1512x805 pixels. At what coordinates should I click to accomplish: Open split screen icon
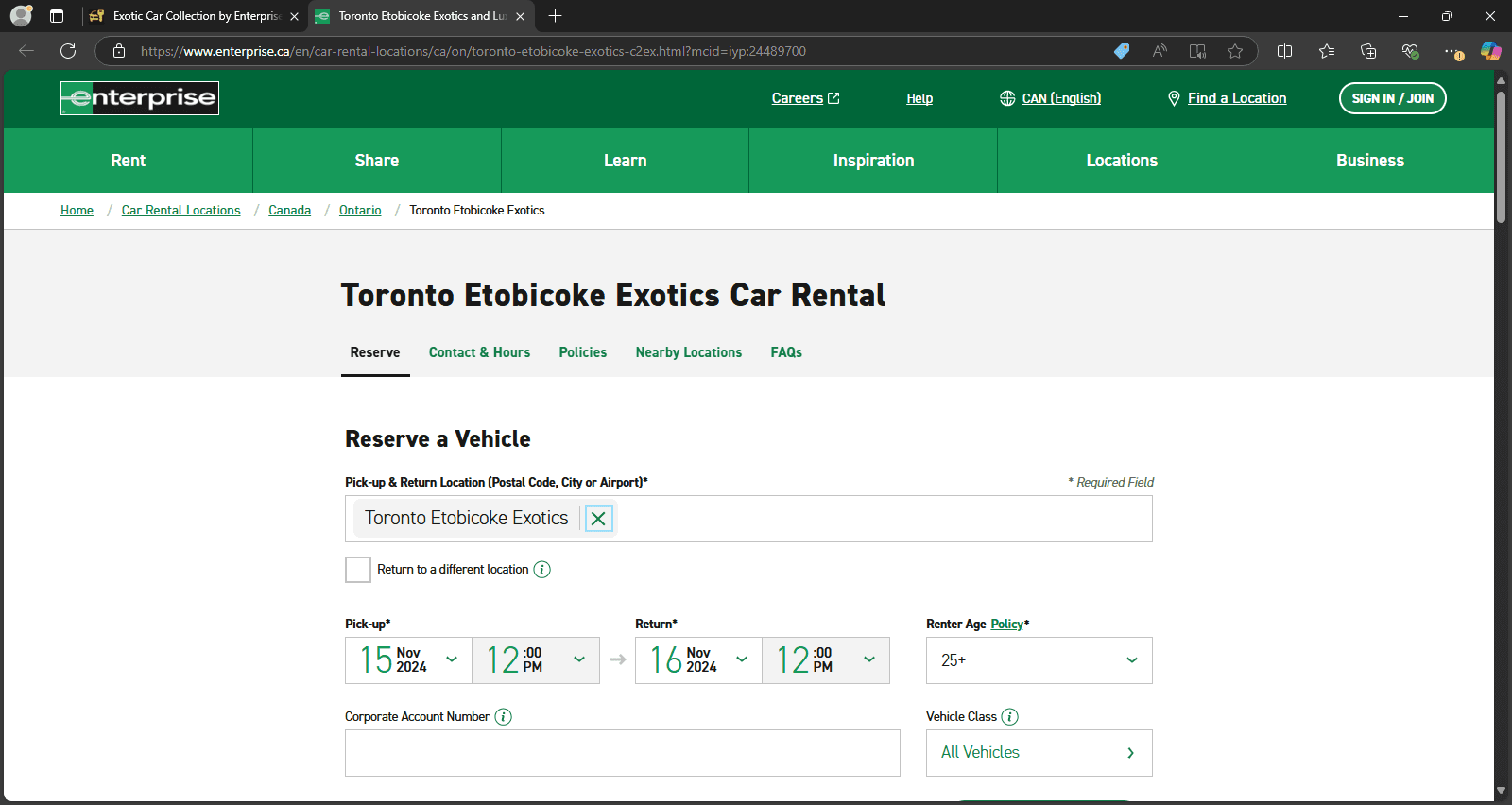(x=1284, y=51)
